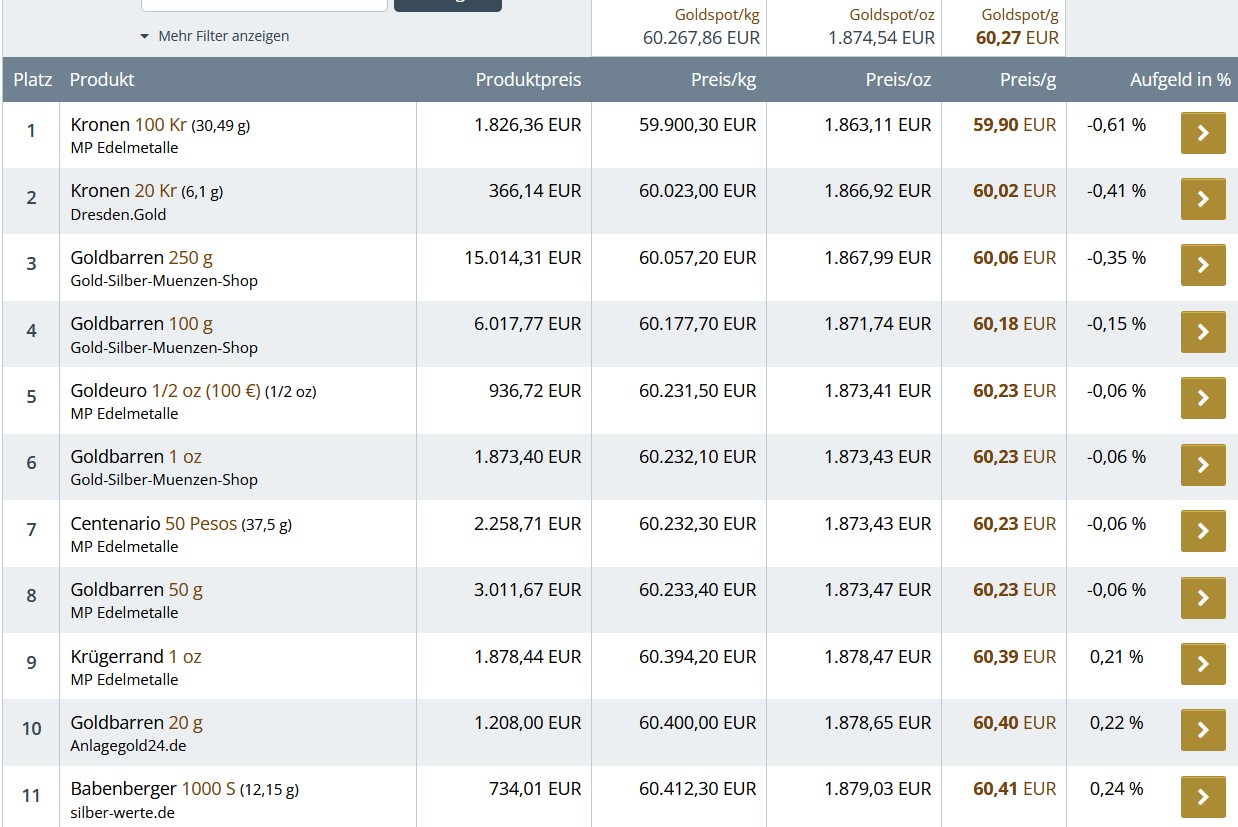
Task: Select the 'Preis/g' column header
Action: tap(1027, 80)
